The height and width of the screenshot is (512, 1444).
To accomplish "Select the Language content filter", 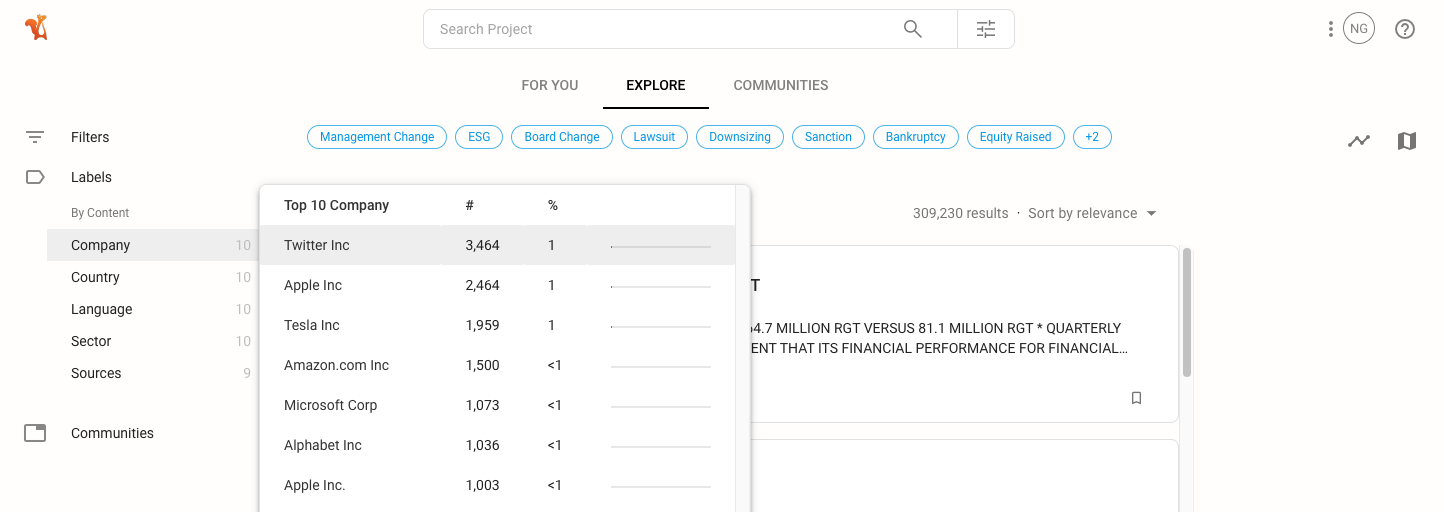I will coord(152,309).
